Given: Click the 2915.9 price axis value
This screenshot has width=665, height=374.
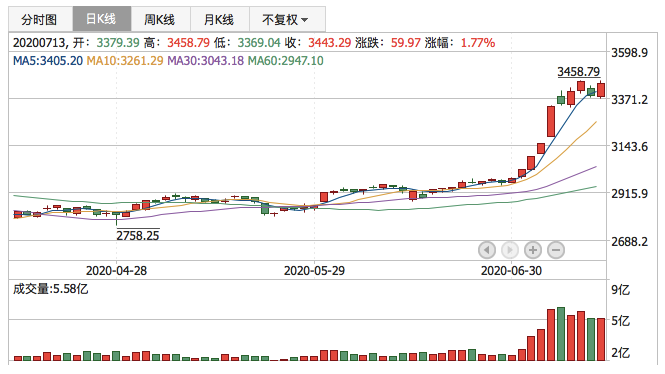Looking at the screenshot, I should coord(629,194).
